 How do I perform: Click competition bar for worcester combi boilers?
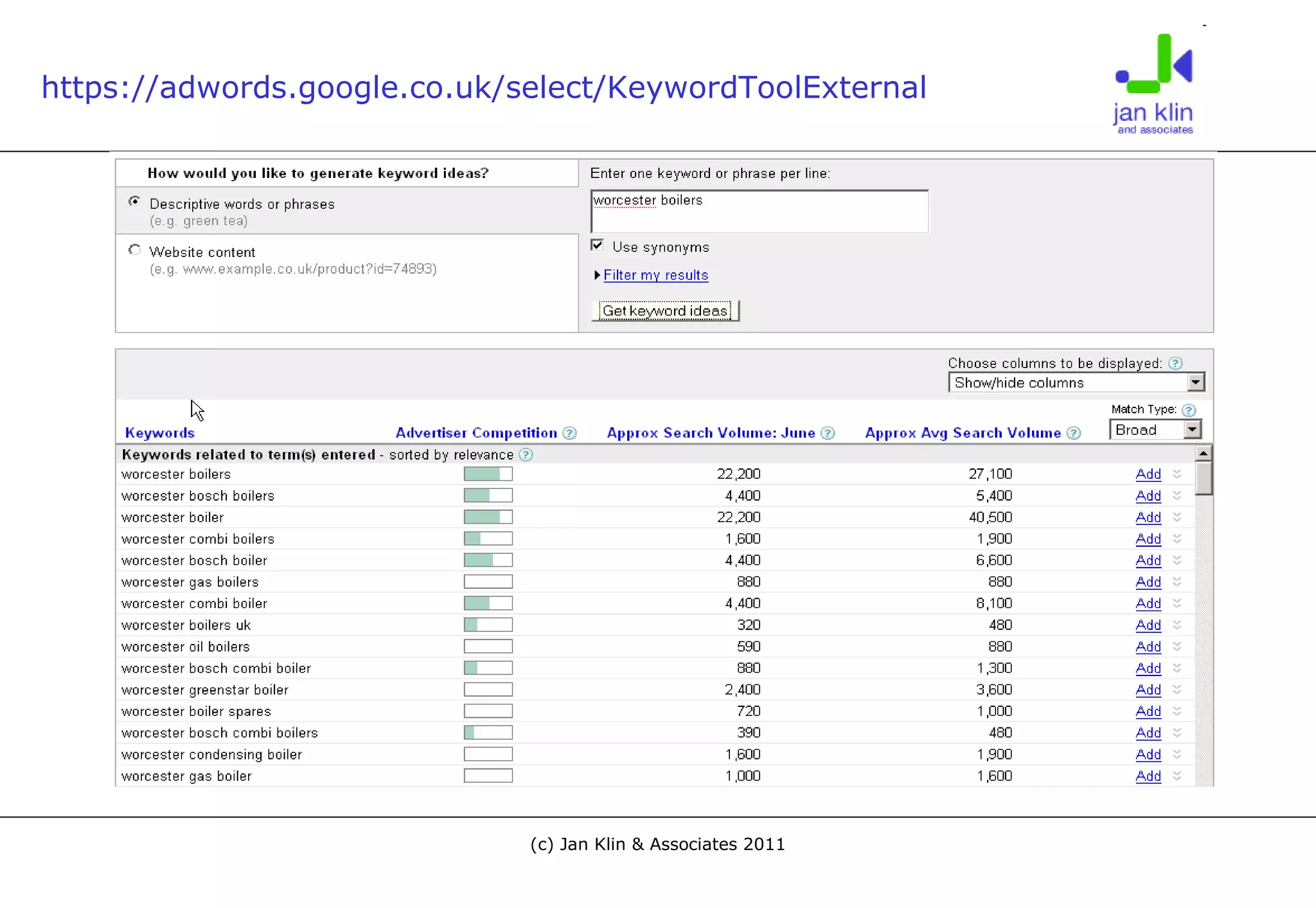click(488, 539)
